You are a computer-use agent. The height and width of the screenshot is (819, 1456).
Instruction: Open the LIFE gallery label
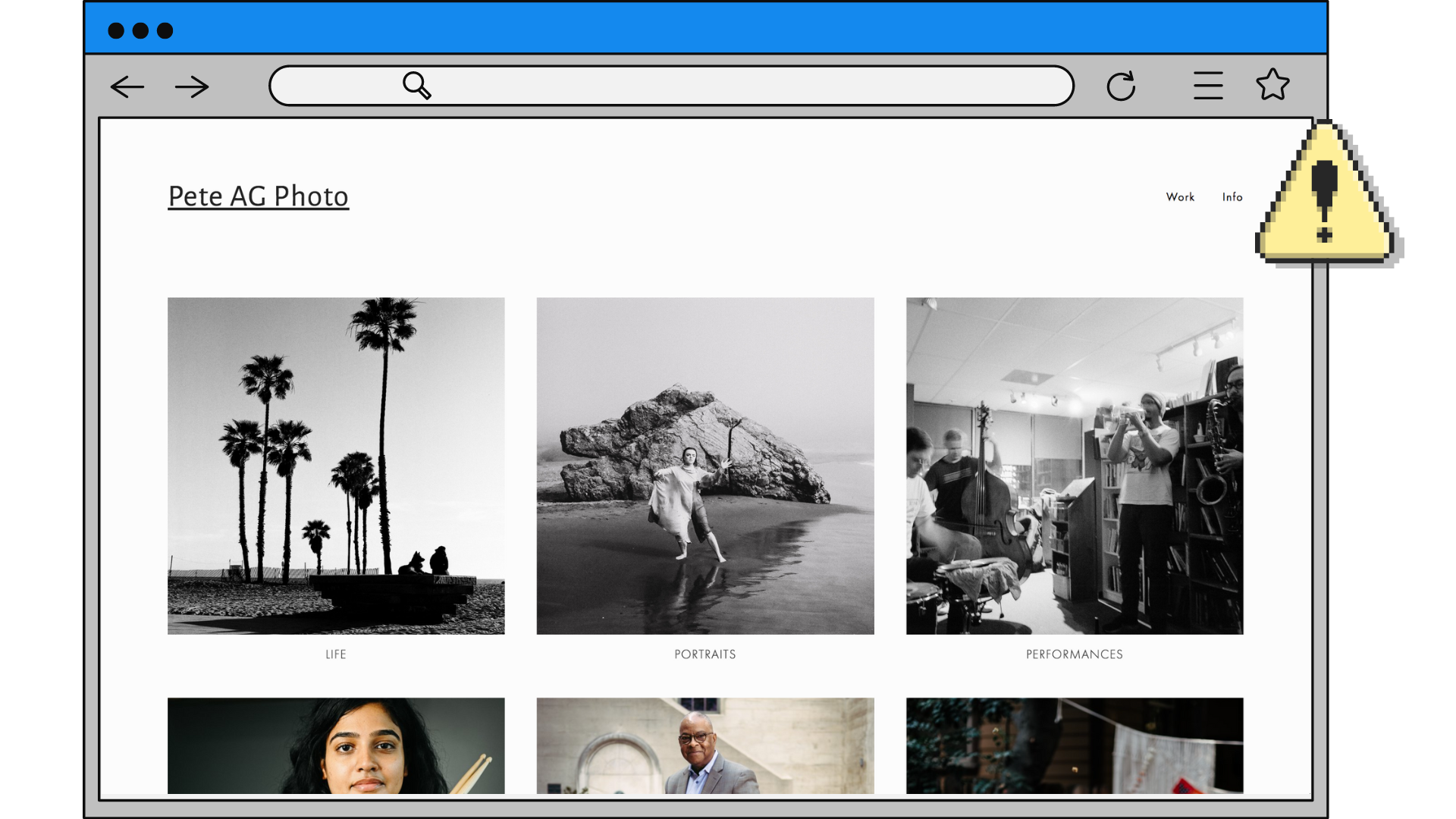click(x=336, y=654)
